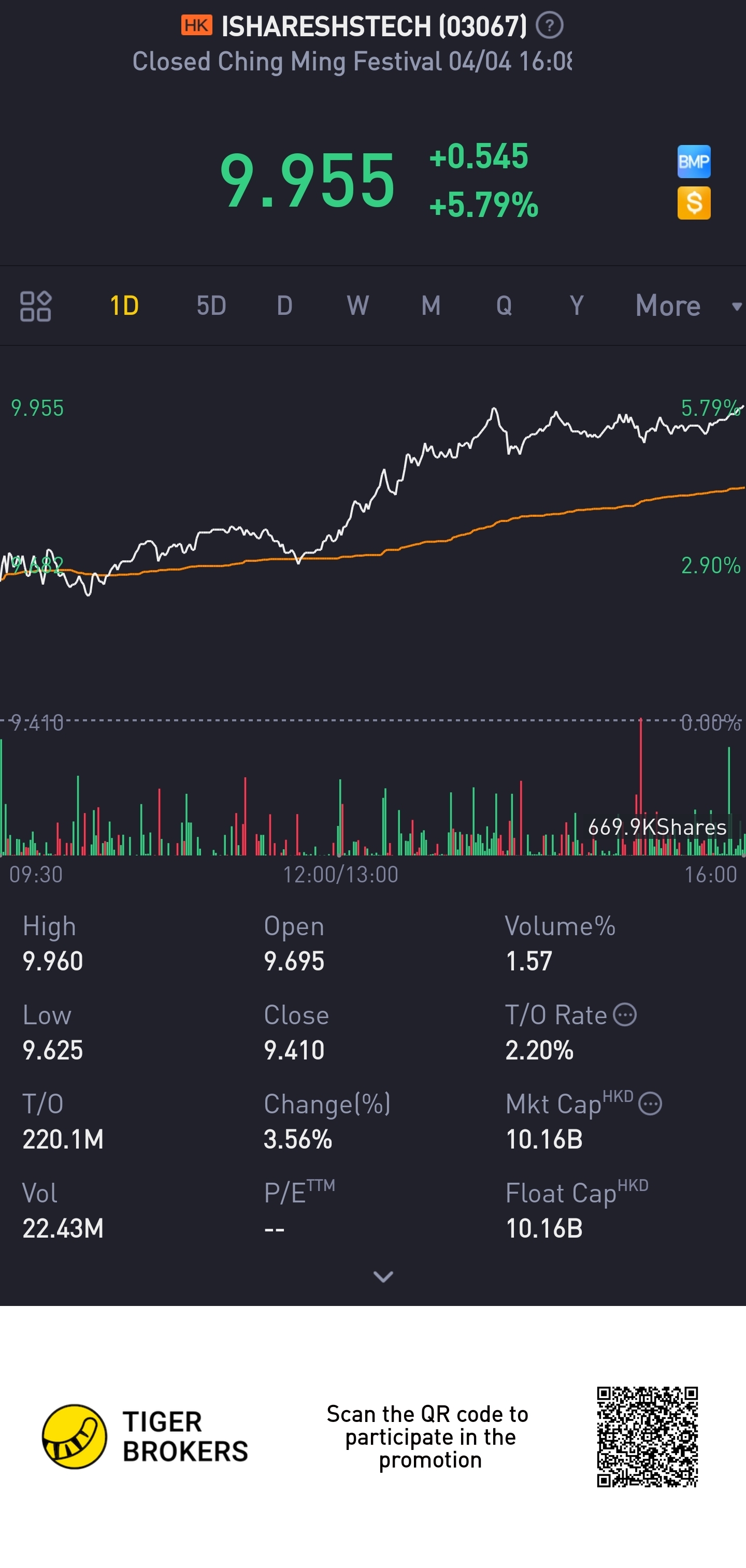The height and width of the screenshot is (1568, 746).
Task: Tap the 2.90% chart axis label
Action: pyautogui.click(x=711, y=565)
